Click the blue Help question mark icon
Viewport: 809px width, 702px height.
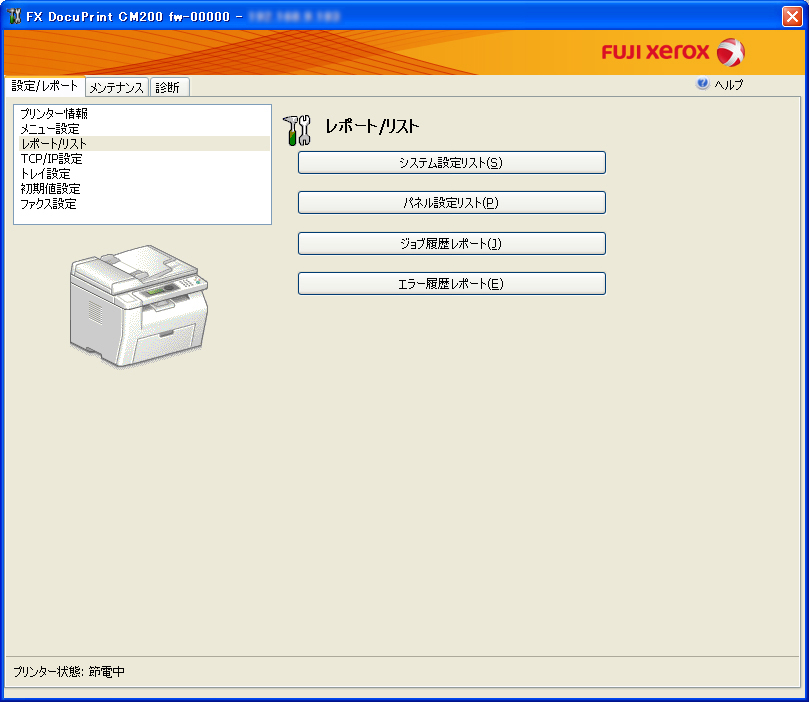click(x=702, y=85)
